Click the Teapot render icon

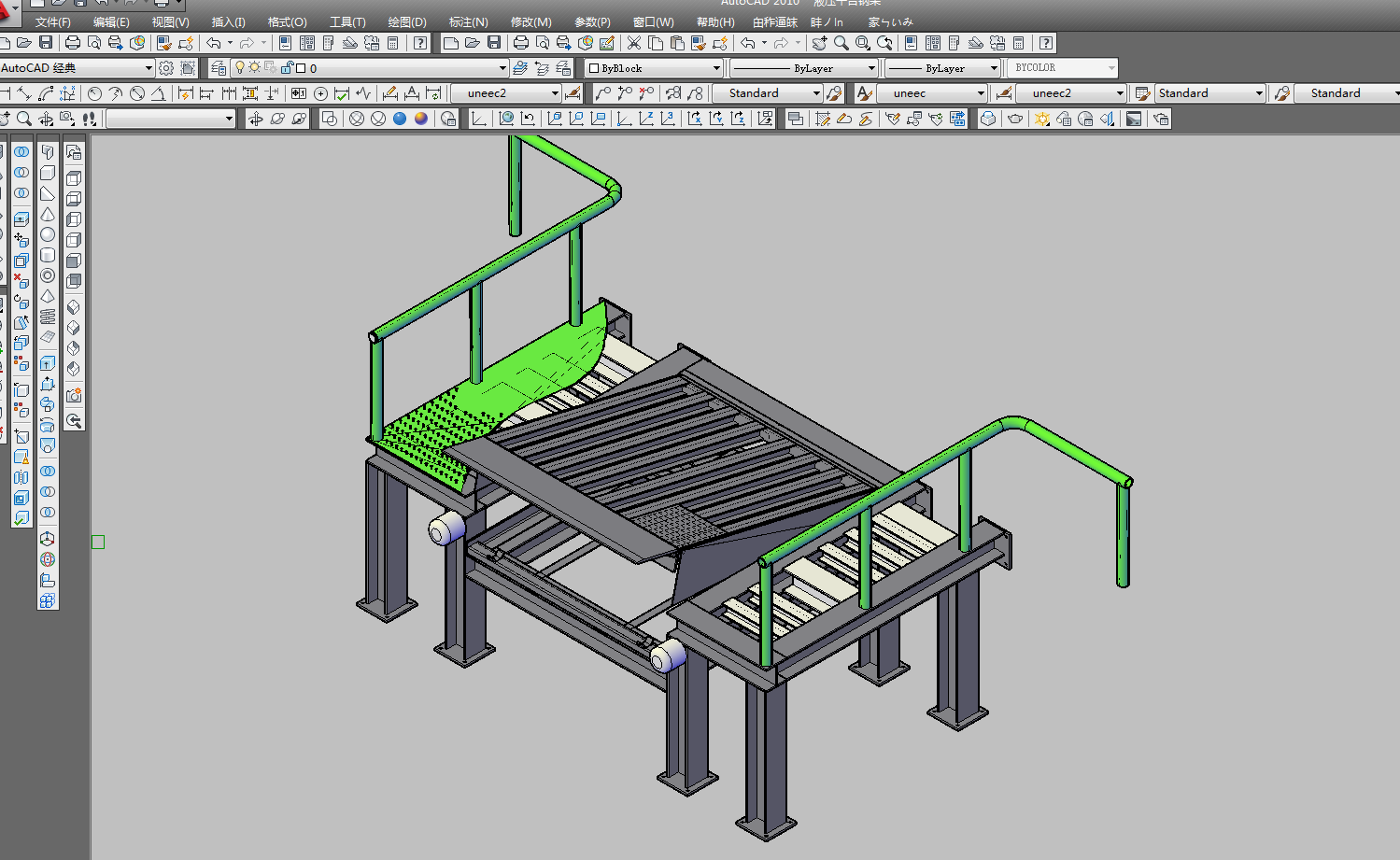click(1015, 119)
